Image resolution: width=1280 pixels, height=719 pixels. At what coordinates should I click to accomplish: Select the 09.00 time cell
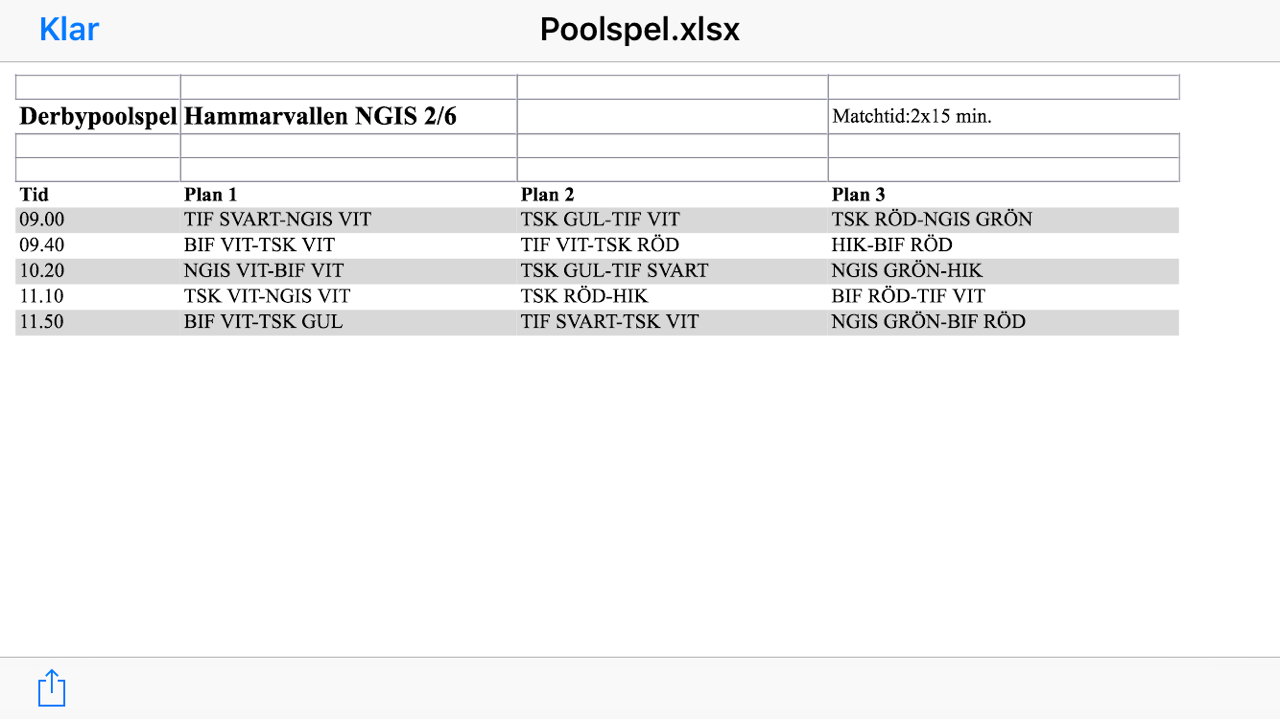tap(98, 219)
